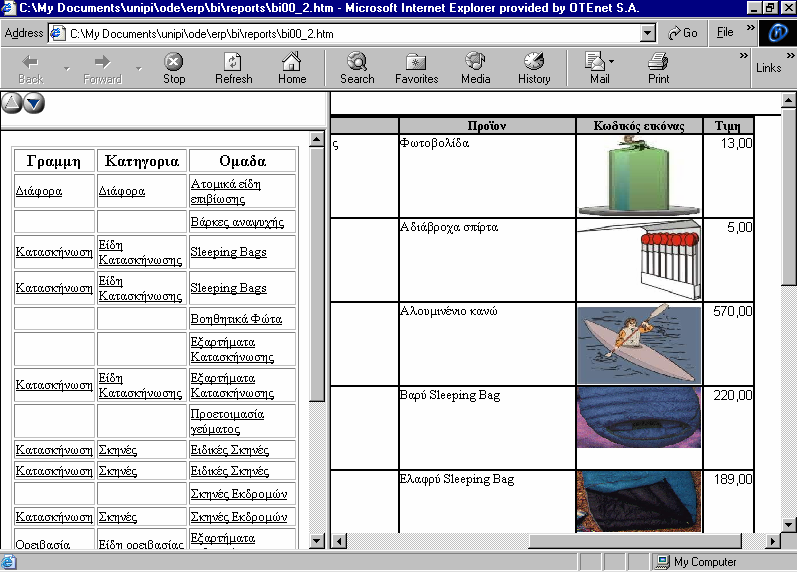The height and width of the screenshot is (572, 797).
Task: Open the Βάρκες αναψυχής link
Action: click(x=237, y=222)
